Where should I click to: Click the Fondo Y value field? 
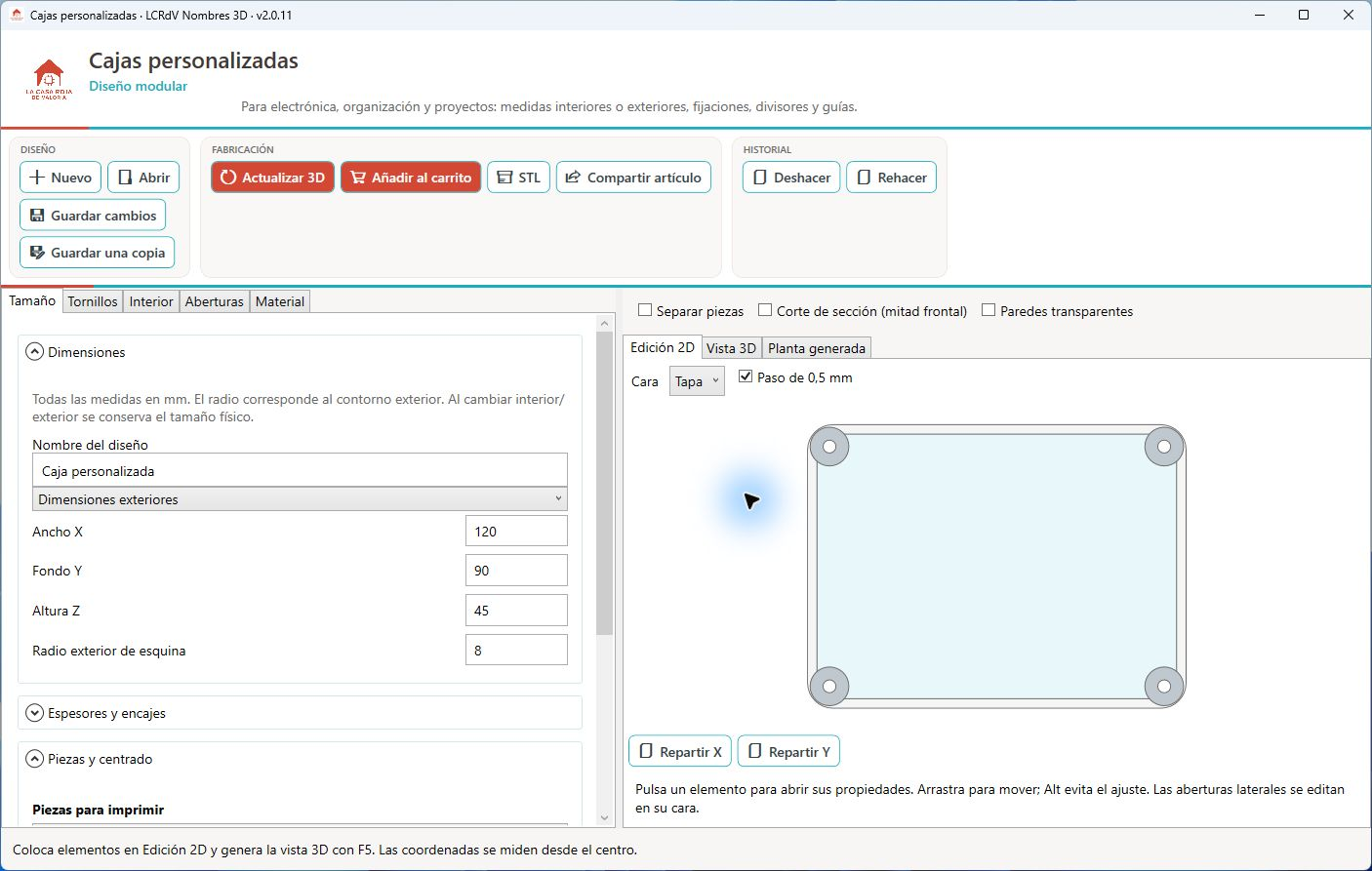[516, 570]
